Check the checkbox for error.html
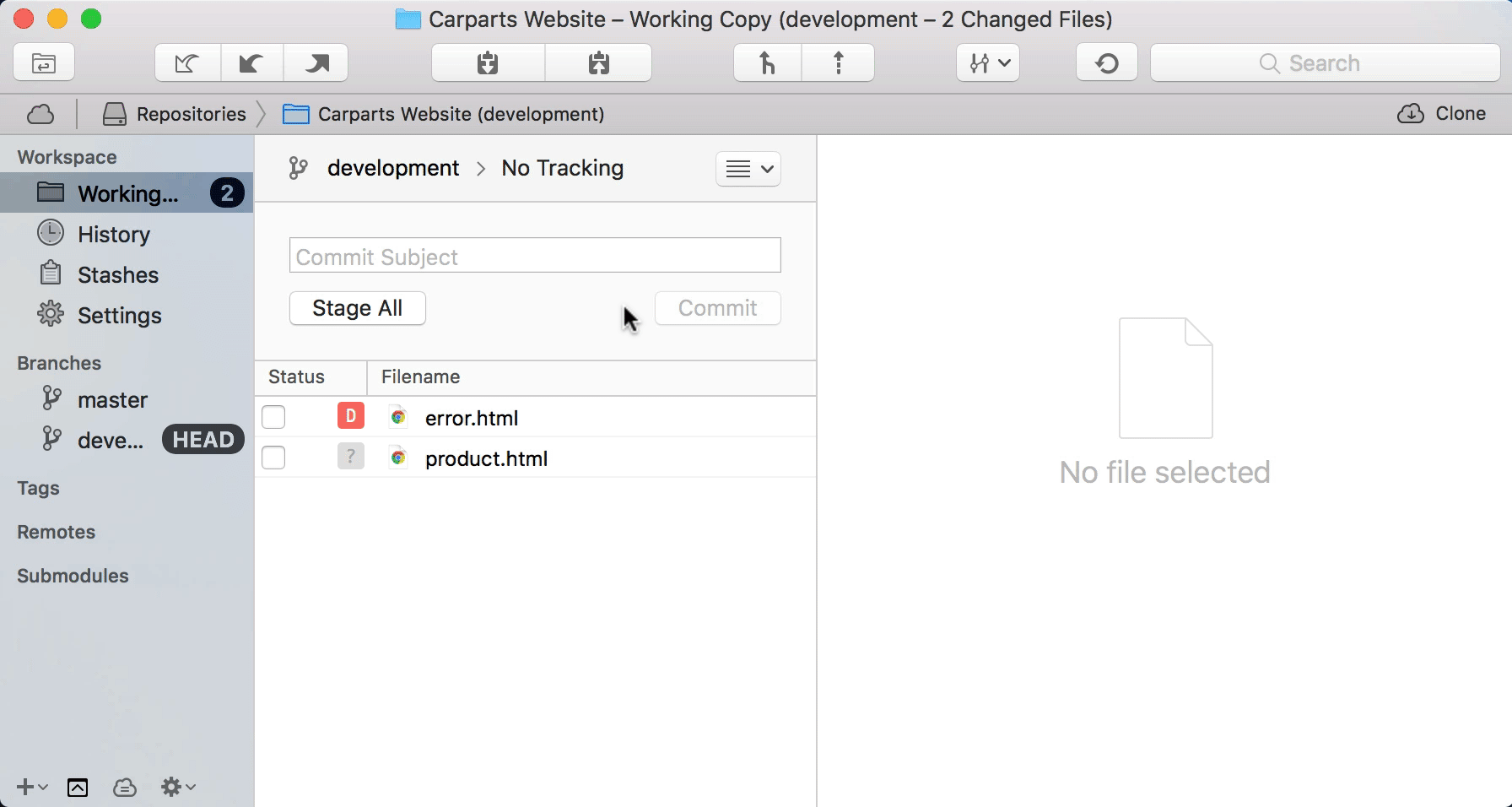Viewport: 1512px width, 807px height. [x=273, y=417]
